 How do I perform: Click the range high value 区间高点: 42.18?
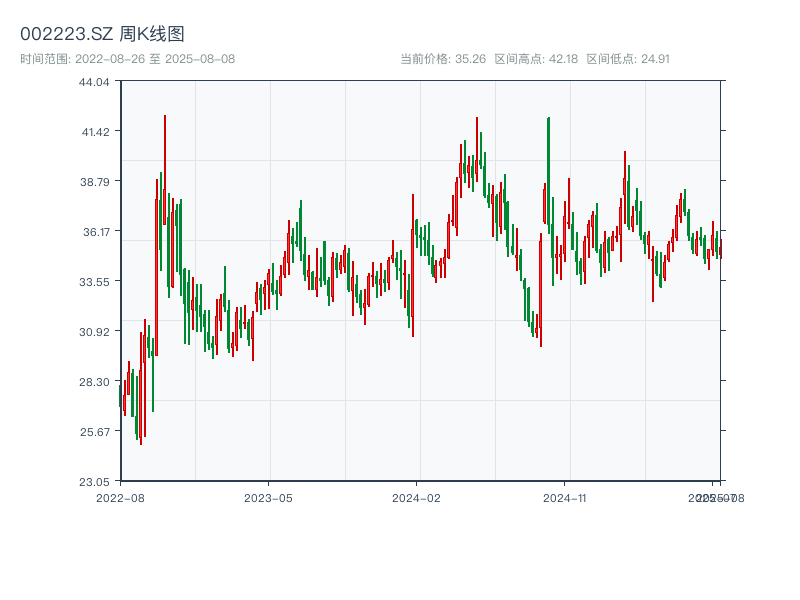coord(536,59)
